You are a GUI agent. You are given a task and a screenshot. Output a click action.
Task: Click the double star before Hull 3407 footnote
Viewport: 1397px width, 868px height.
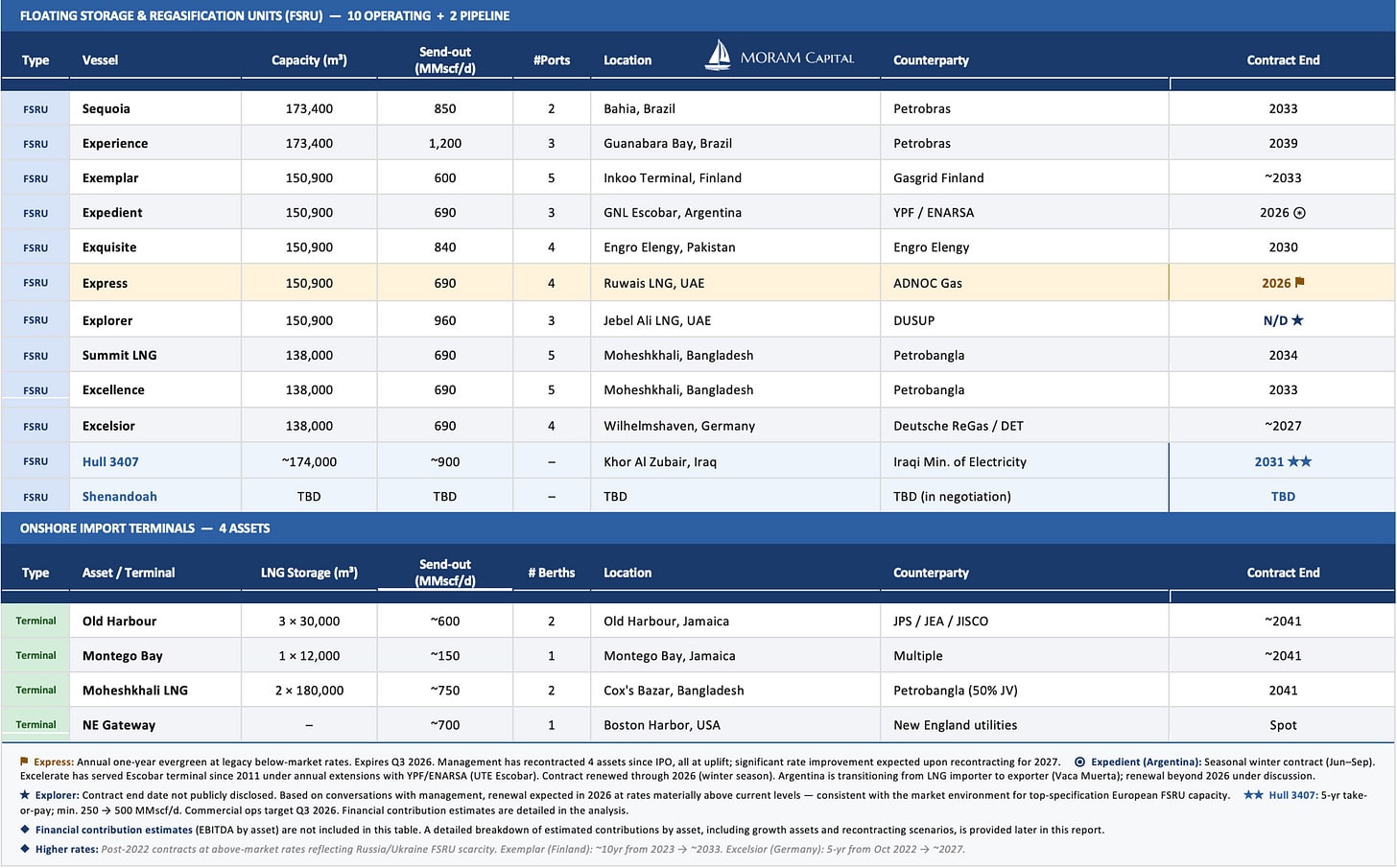point(1253,795)
